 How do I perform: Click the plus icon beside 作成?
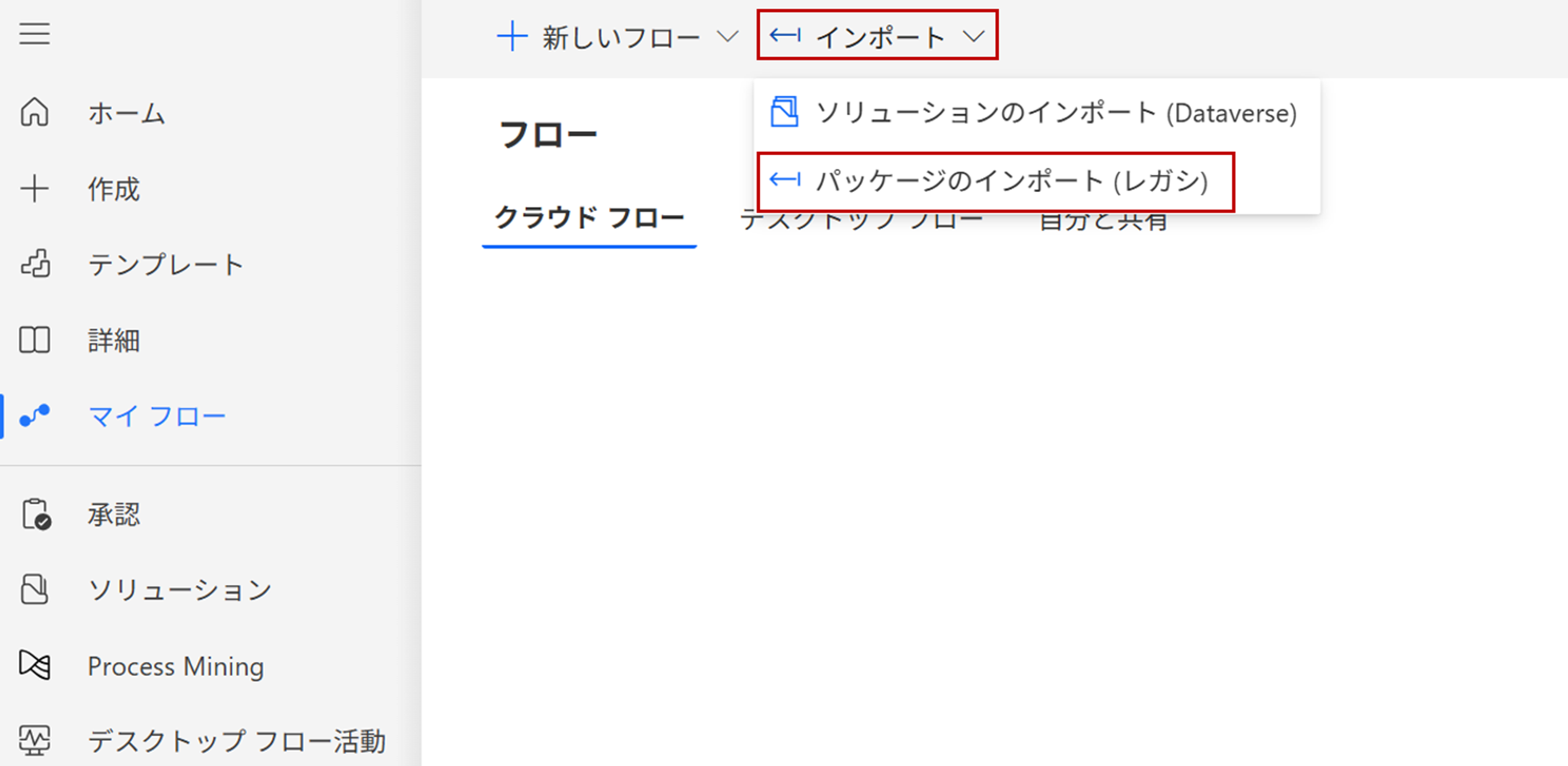(x=34, y=189)
